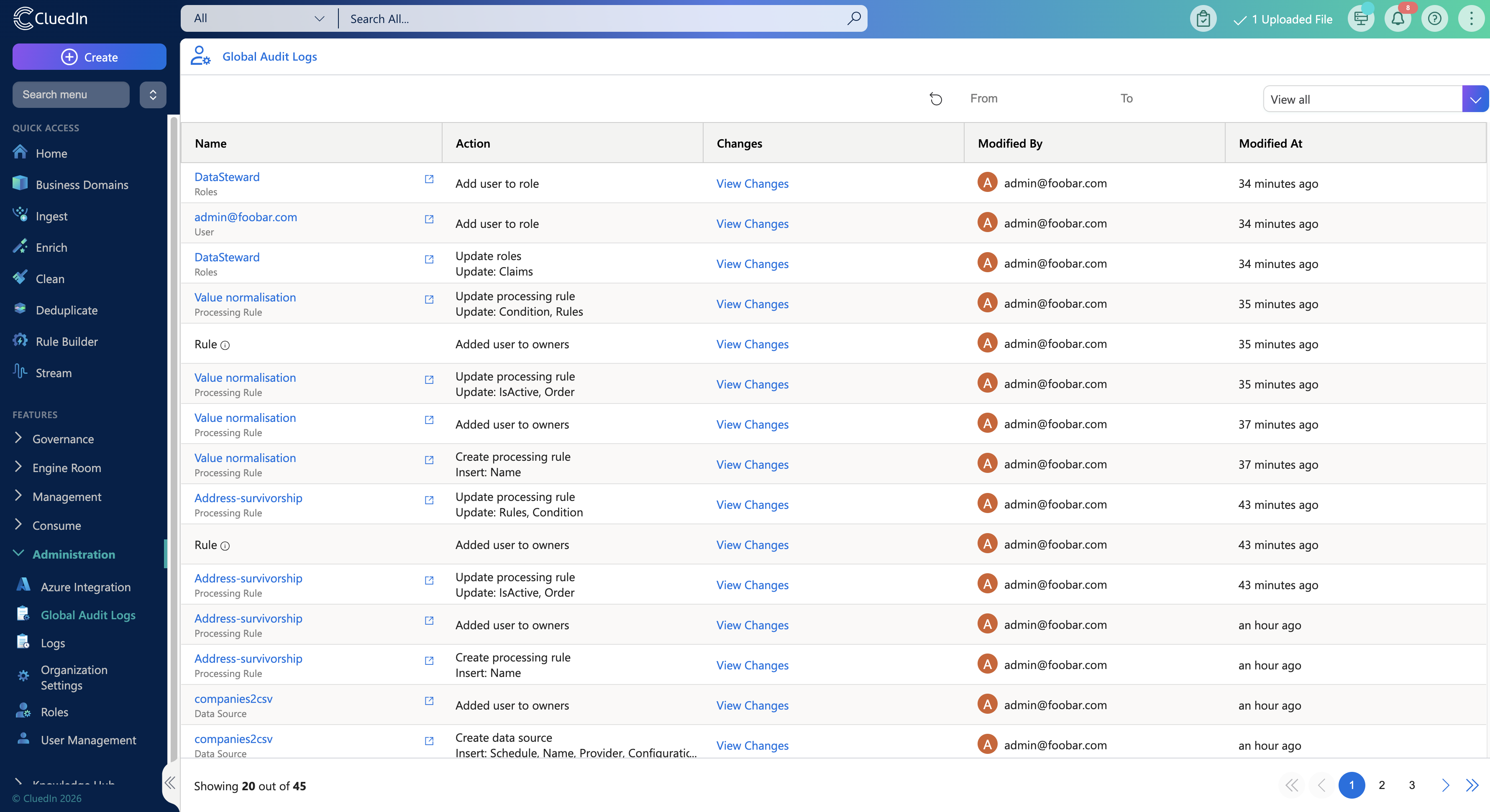
Task: Click the reset filters refresh icon
Action: [x=935, y=99]
